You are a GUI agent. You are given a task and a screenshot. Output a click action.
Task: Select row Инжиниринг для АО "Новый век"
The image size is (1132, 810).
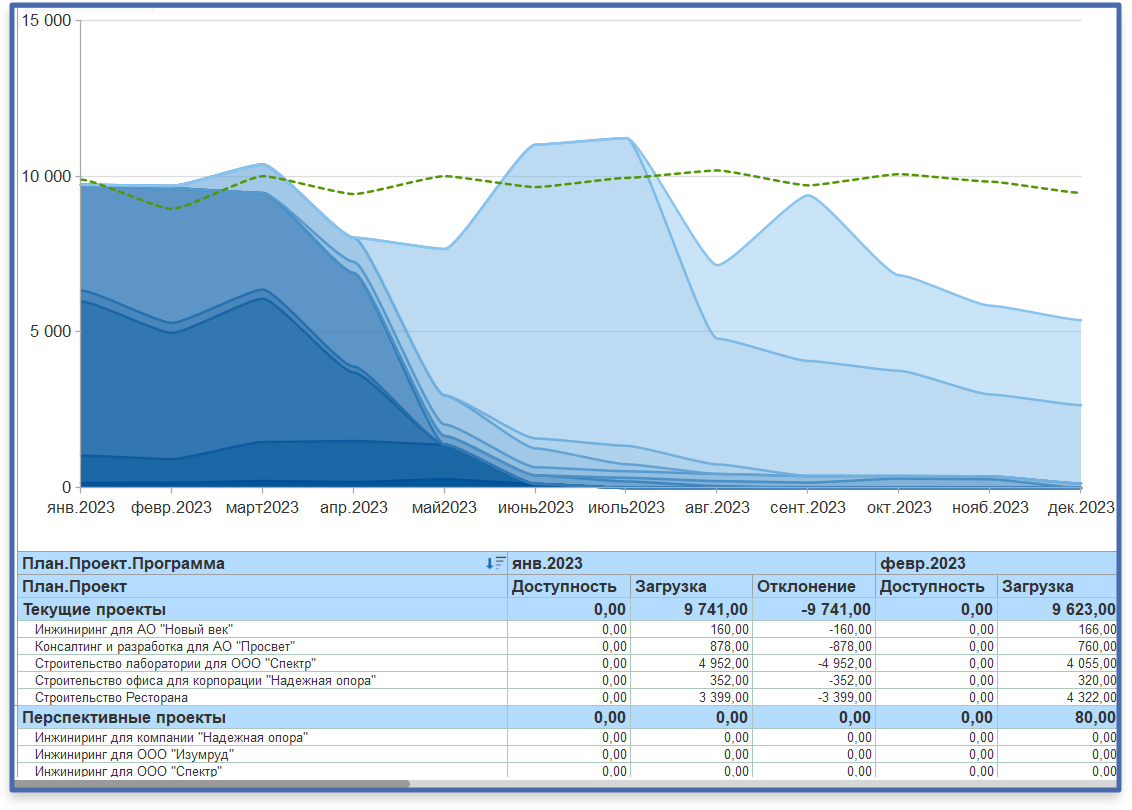(567, 630)
